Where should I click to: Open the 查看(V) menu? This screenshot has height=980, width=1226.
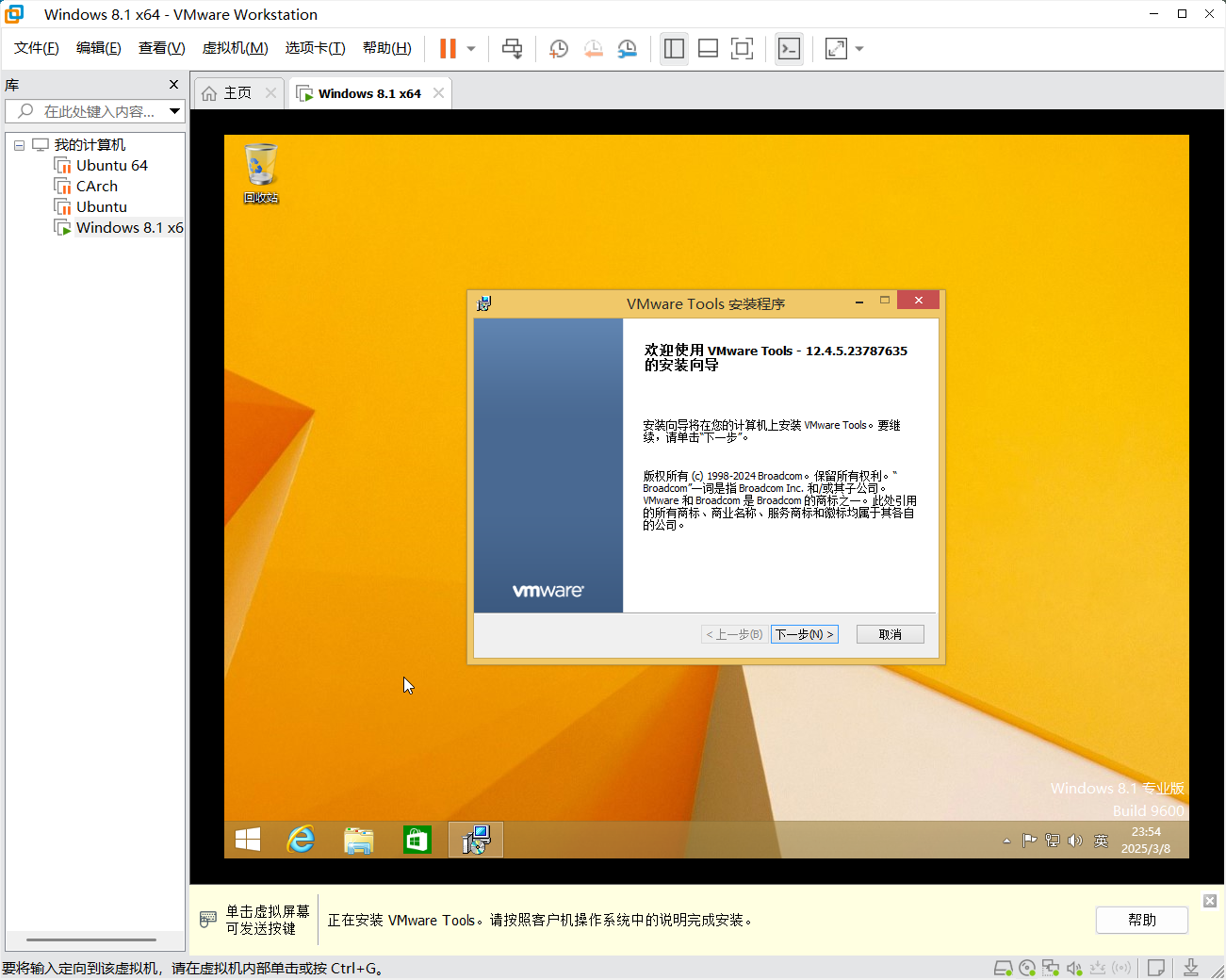click(162, 48)
